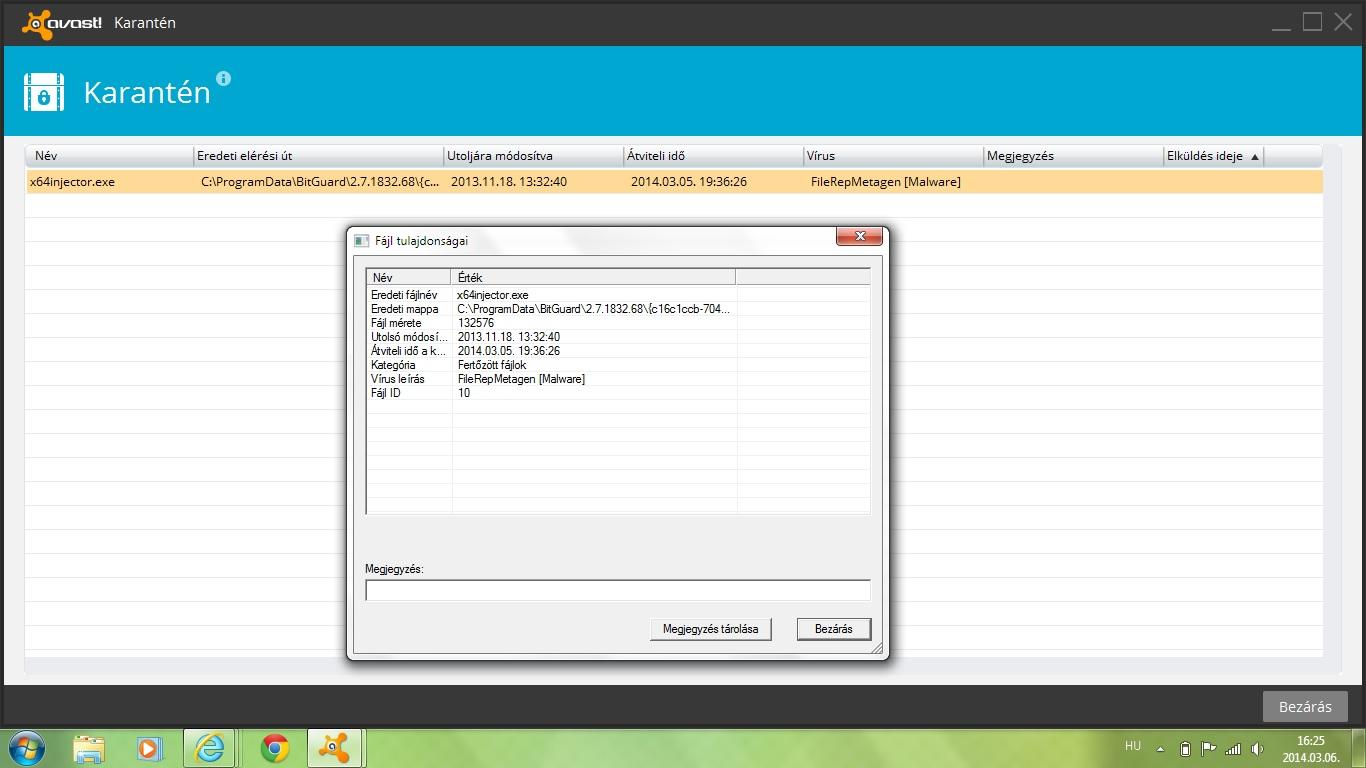This screenshot has height=768, width=1366.
Task: Open Windows Start menu orb
Action: pyautogui.click(x=26, y=748)
